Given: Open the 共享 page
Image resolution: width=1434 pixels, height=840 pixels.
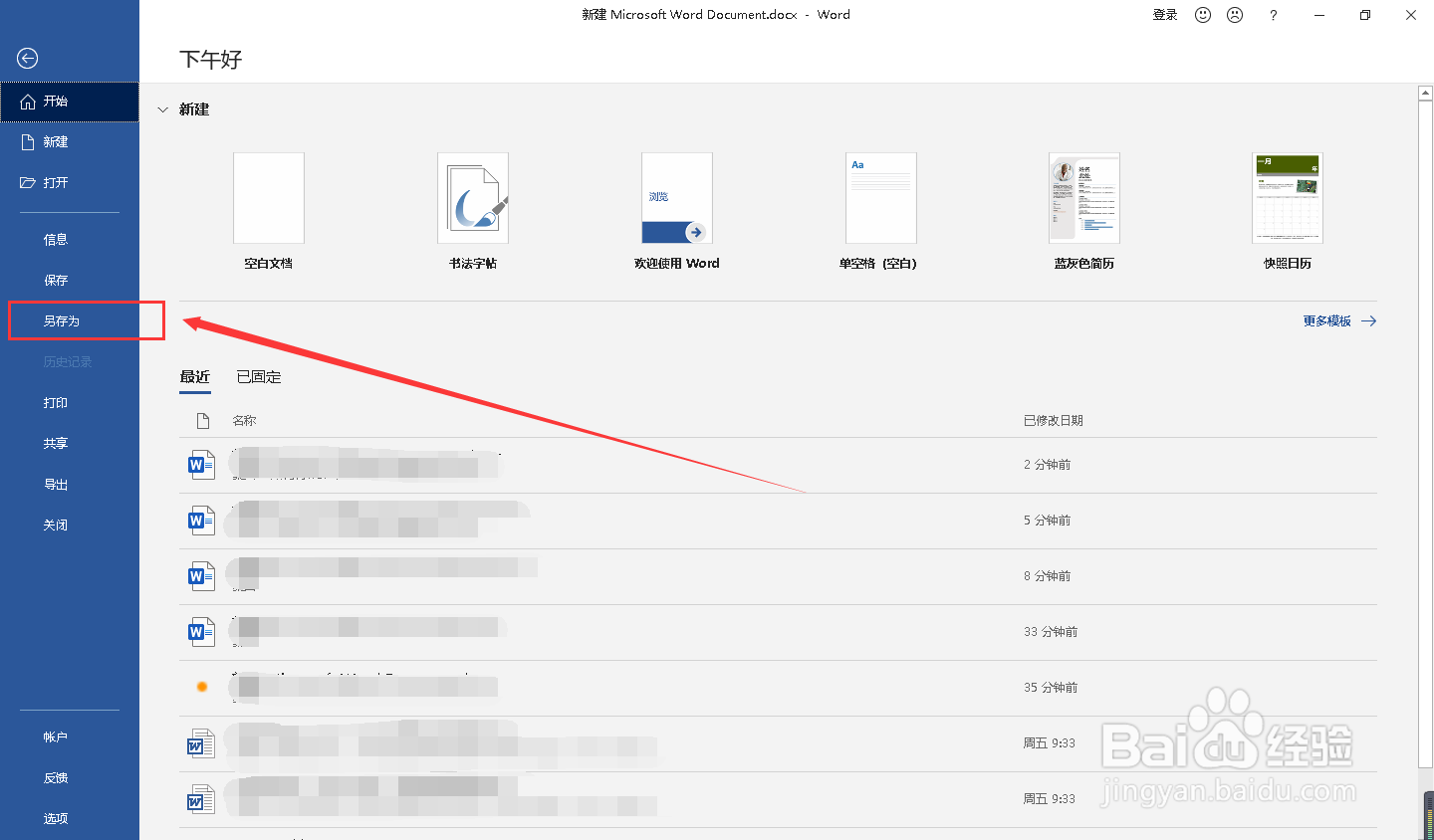Looking at the screenshot, I should [70, 444].
